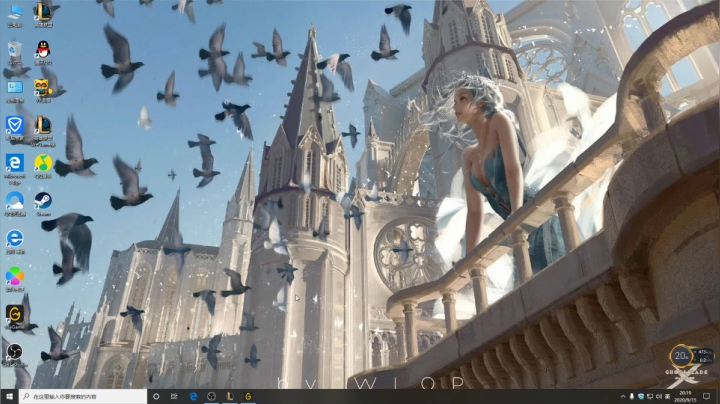
Task: Open the volume speaker tray icon
Action: click(659, 396)
